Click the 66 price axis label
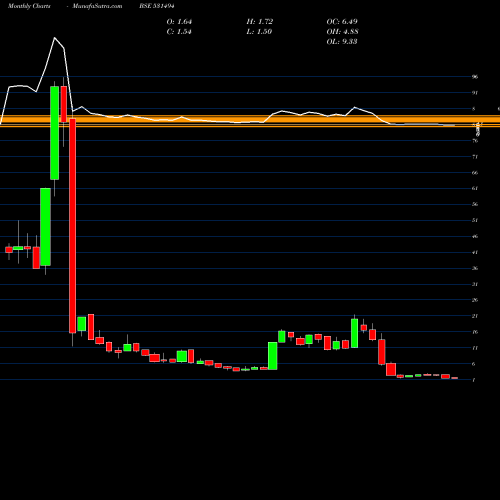The image size is (500, 500). point(475,173)
